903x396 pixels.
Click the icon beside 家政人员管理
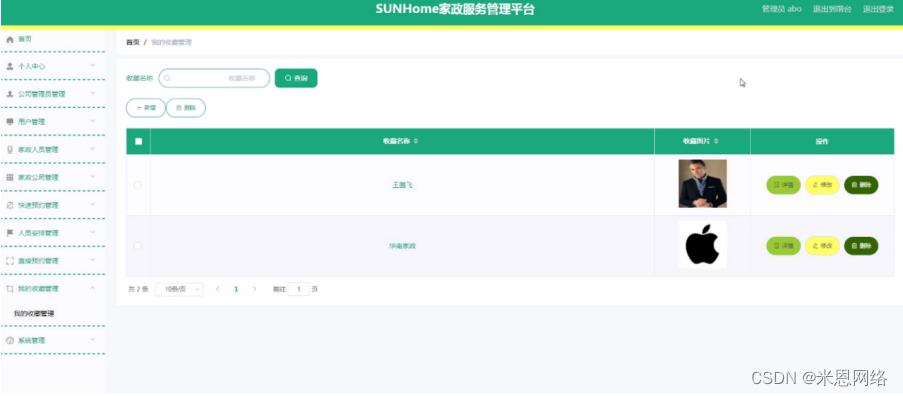tap(9, 150)
